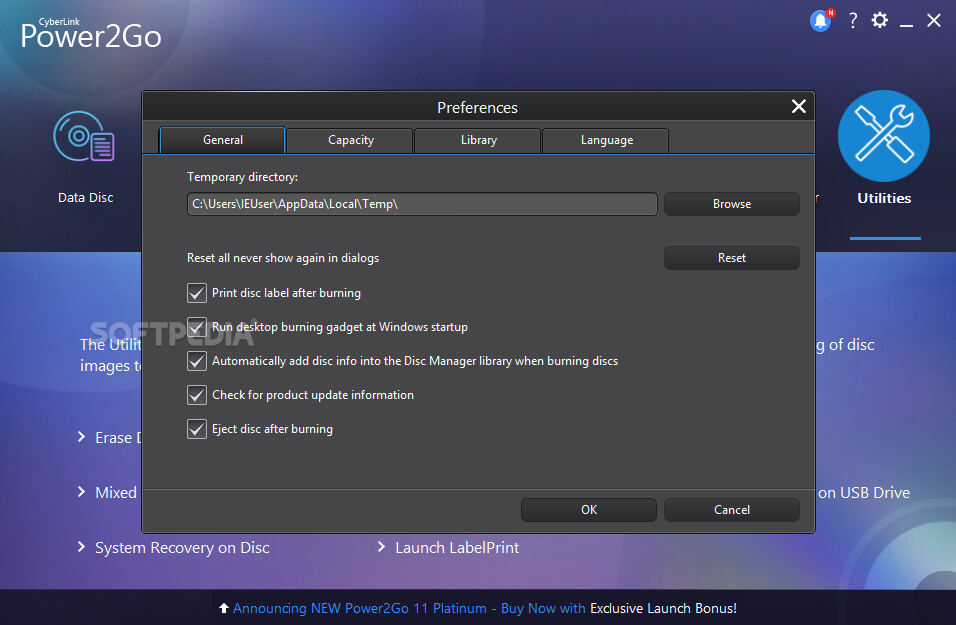The width and height of the screenshot is (956, 625).
Task: Select the Utilities wrench and screwdriver icon
Action: click(x=883, y=135)
